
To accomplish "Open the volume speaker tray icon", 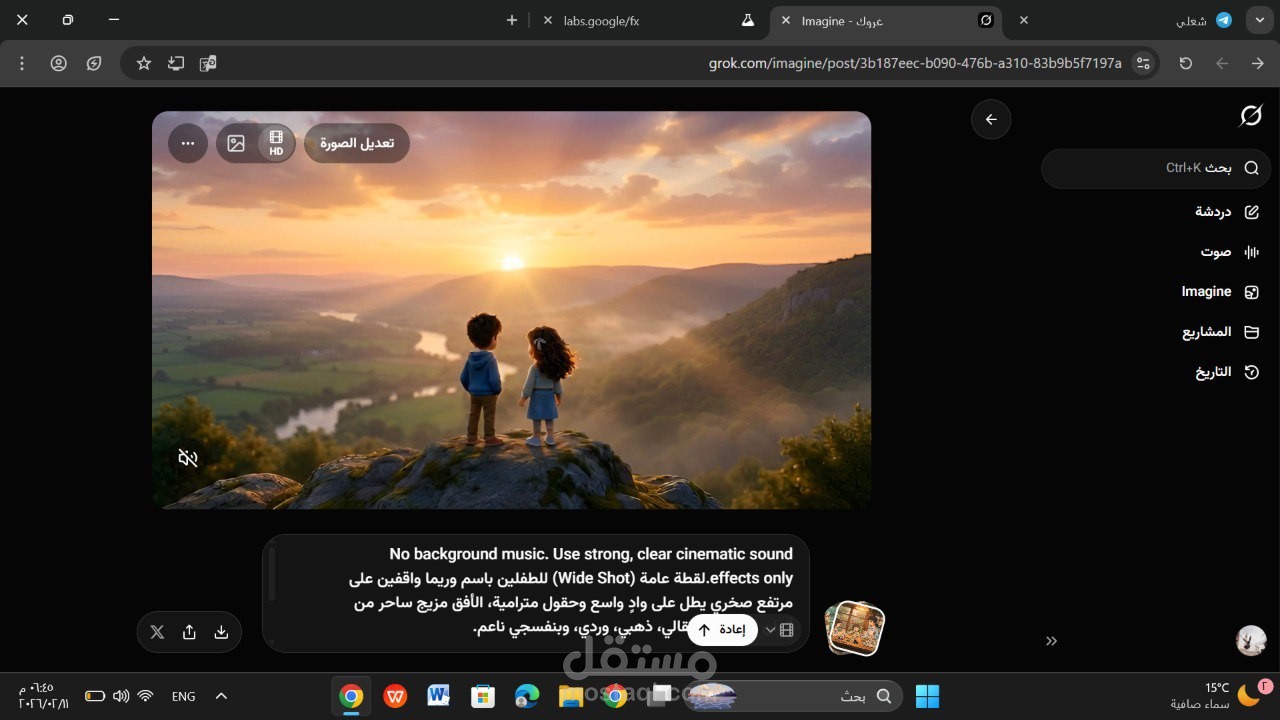I will tap(121, 696).
